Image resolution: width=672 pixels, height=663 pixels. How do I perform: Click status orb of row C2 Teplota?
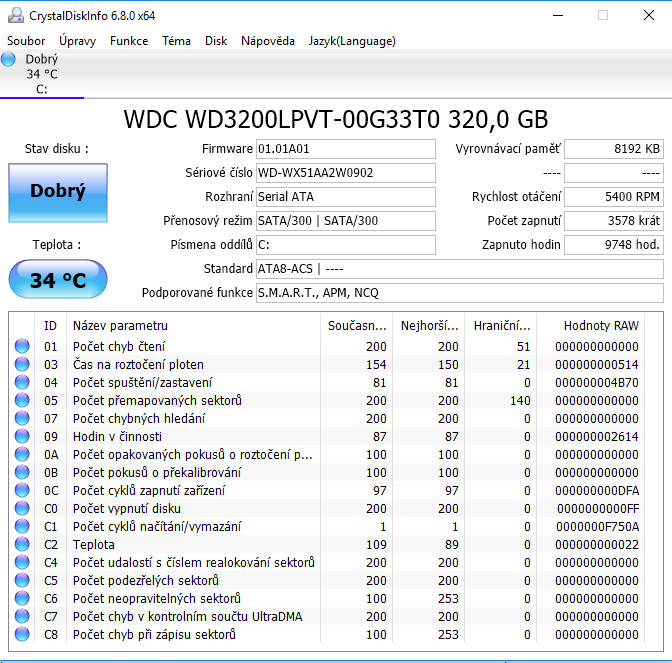click(x=22, y=544)
